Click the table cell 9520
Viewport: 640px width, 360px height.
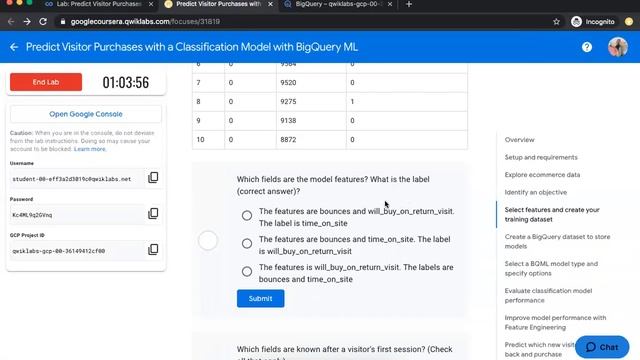(311, 83)
